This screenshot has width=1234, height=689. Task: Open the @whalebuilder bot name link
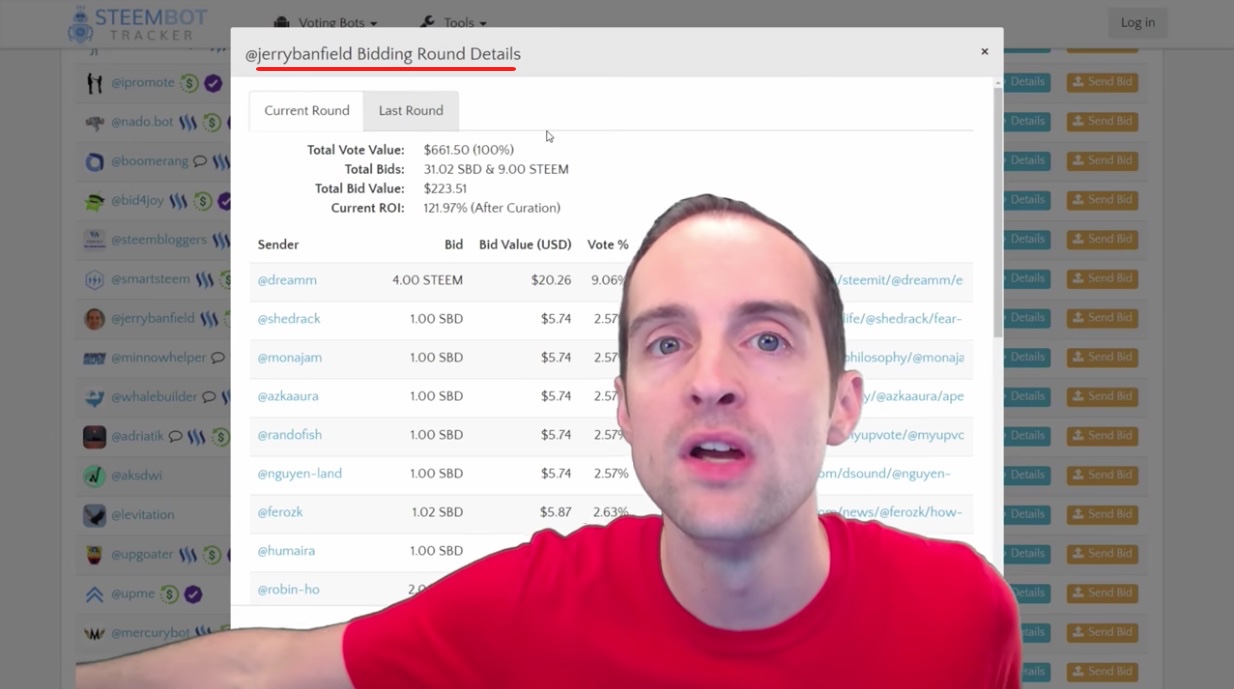click(x=154, y=397)
